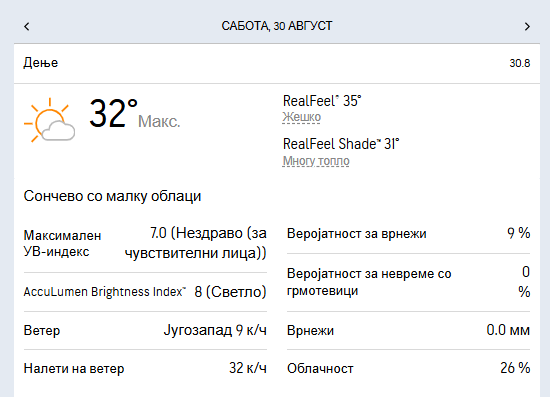This screenshot has width=550, height=397.
Task: Click the 30.8 date label
Action: pyautogui.click(x=519, y=63)
